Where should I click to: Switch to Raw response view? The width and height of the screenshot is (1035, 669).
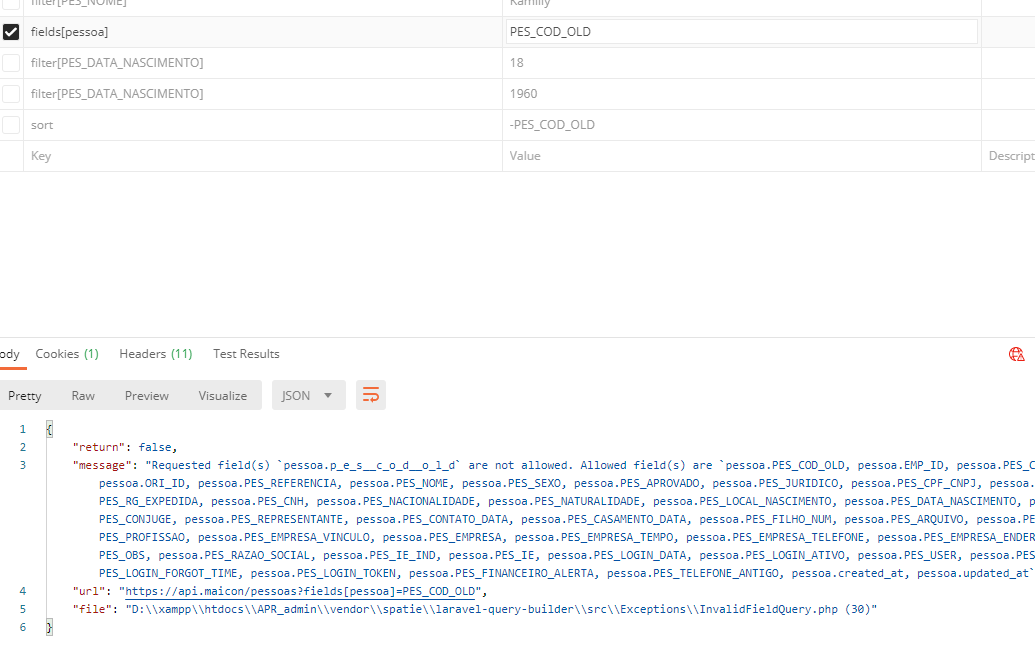coord(83,395)
